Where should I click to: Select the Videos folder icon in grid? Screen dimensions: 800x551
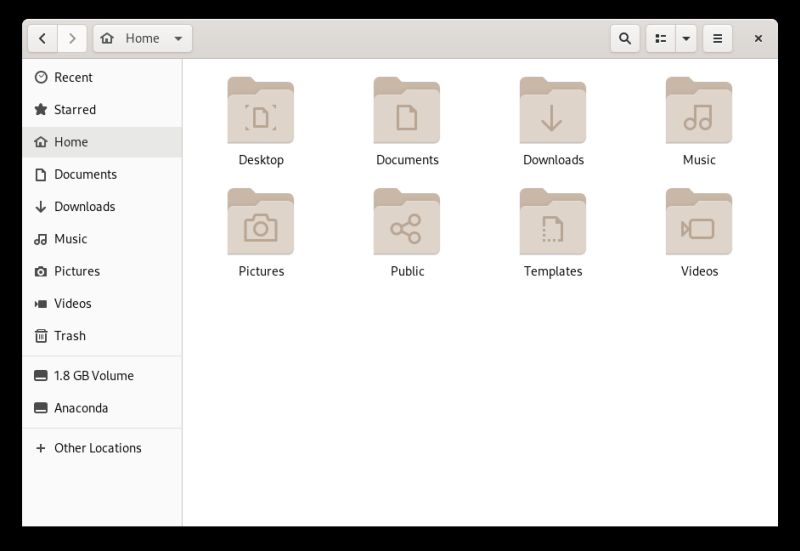pos(699,222)
